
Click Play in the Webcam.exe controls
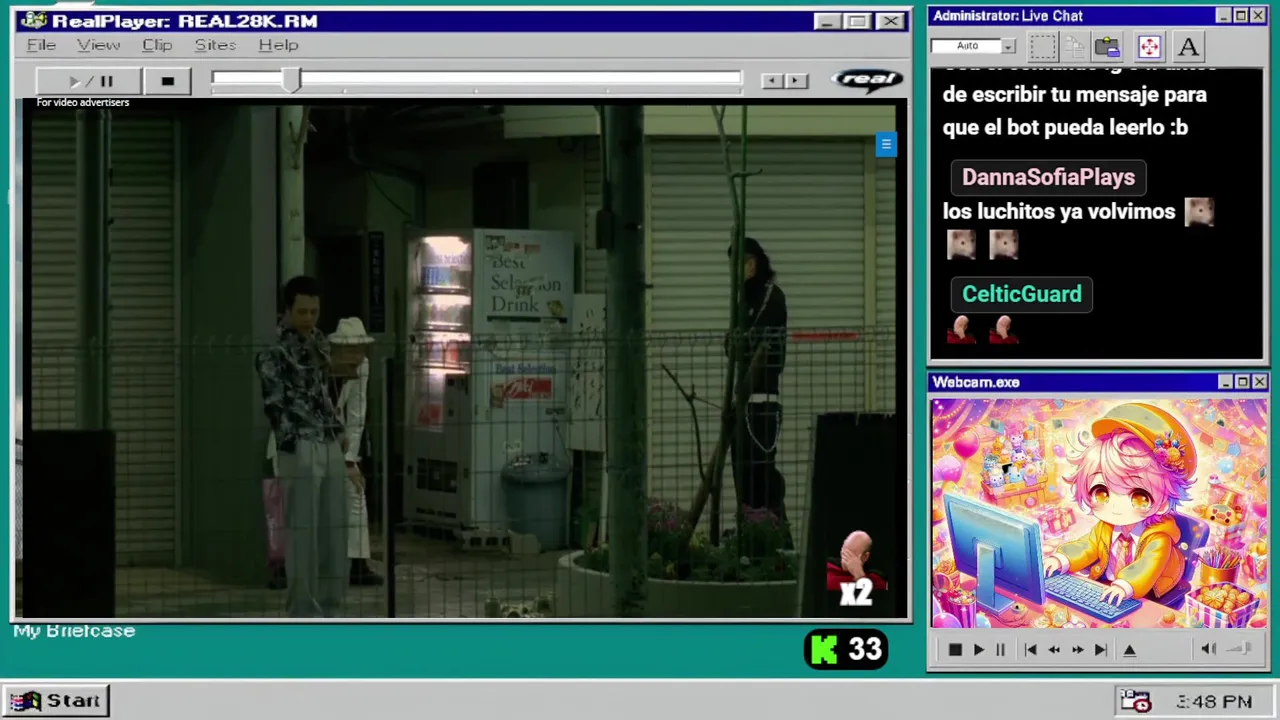point(979,650)
